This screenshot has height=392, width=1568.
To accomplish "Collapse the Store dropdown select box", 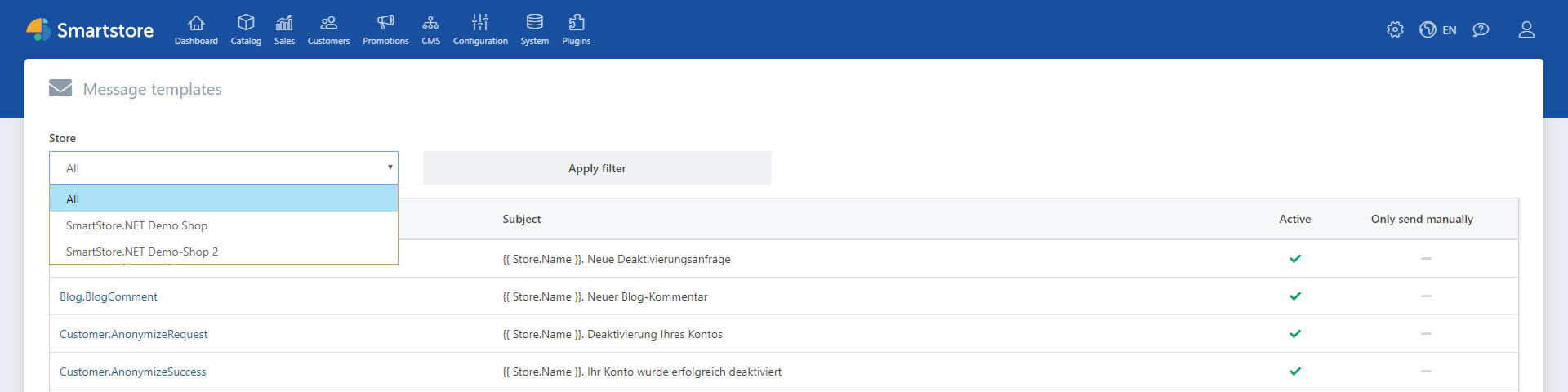I will [x=223, y=168].
